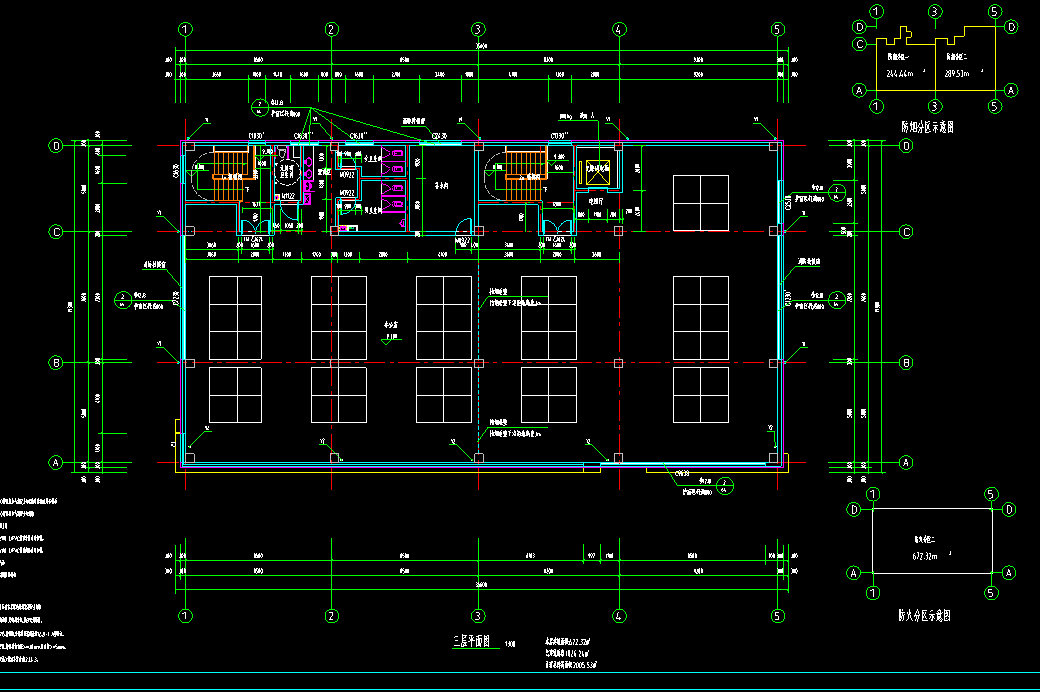Select the yellow elevator shaft symbol
The height and width of the screenshot is (692, 1040).
tap(598, 171)
